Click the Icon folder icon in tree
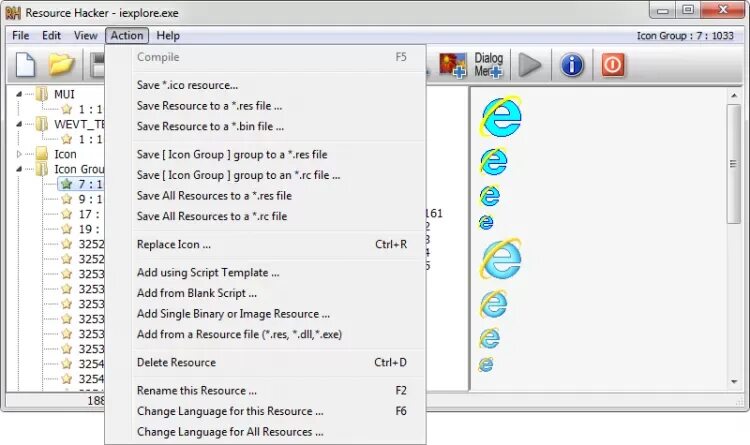The image size is (750, 445). point(42,154)
